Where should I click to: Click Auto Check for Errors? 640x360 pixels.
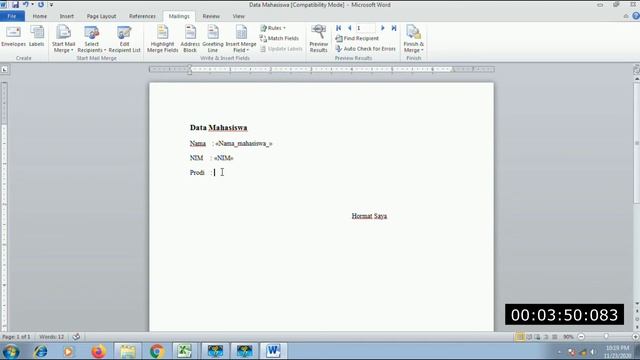tap(366, 49)
